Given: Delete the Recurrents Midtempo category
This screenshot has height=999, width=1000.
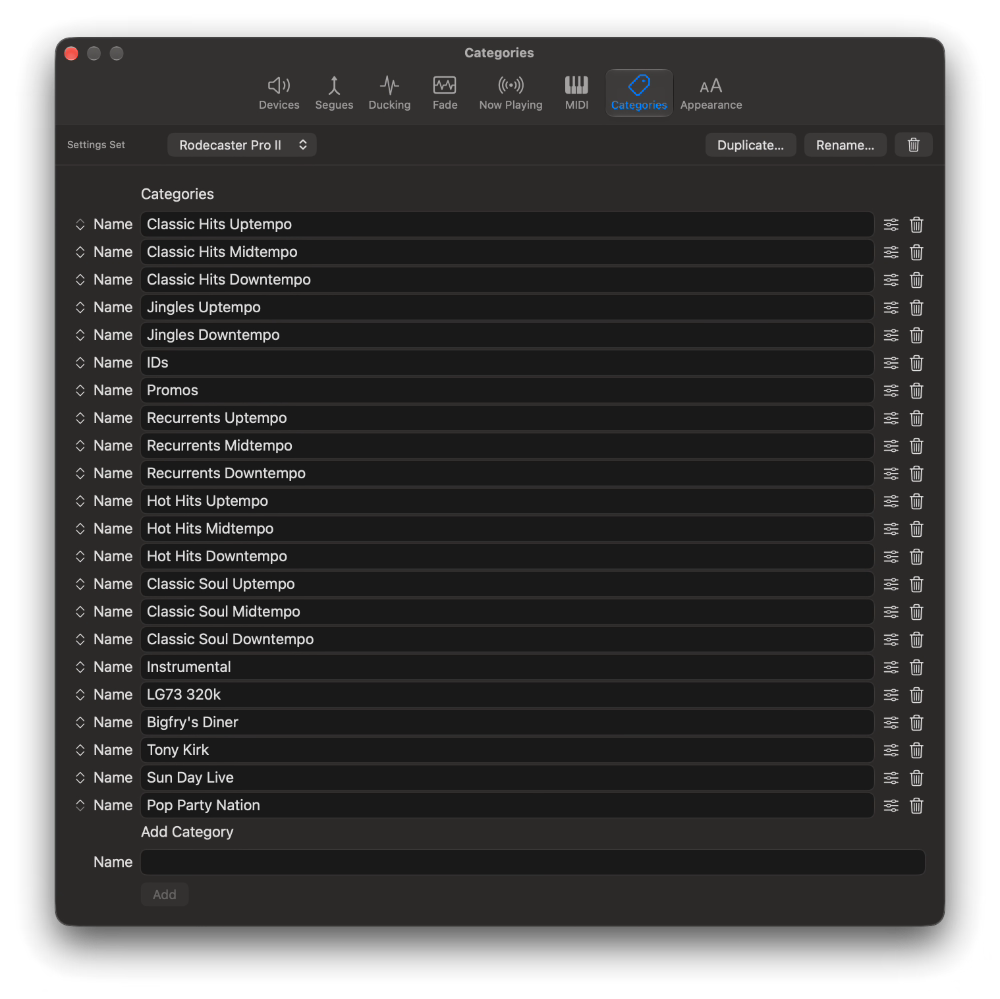Looking at the screenshot, I should [916, 446].
